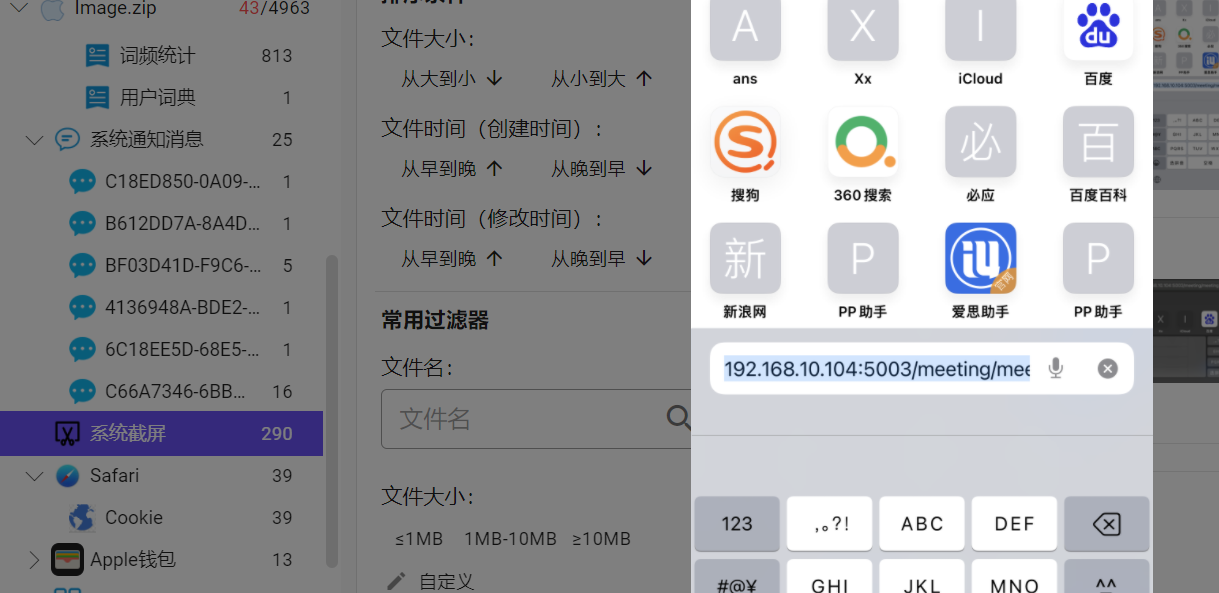Screen dimensions: 1219x593
Task: Click the 用户词典 document icon
Action: (97, 98)
